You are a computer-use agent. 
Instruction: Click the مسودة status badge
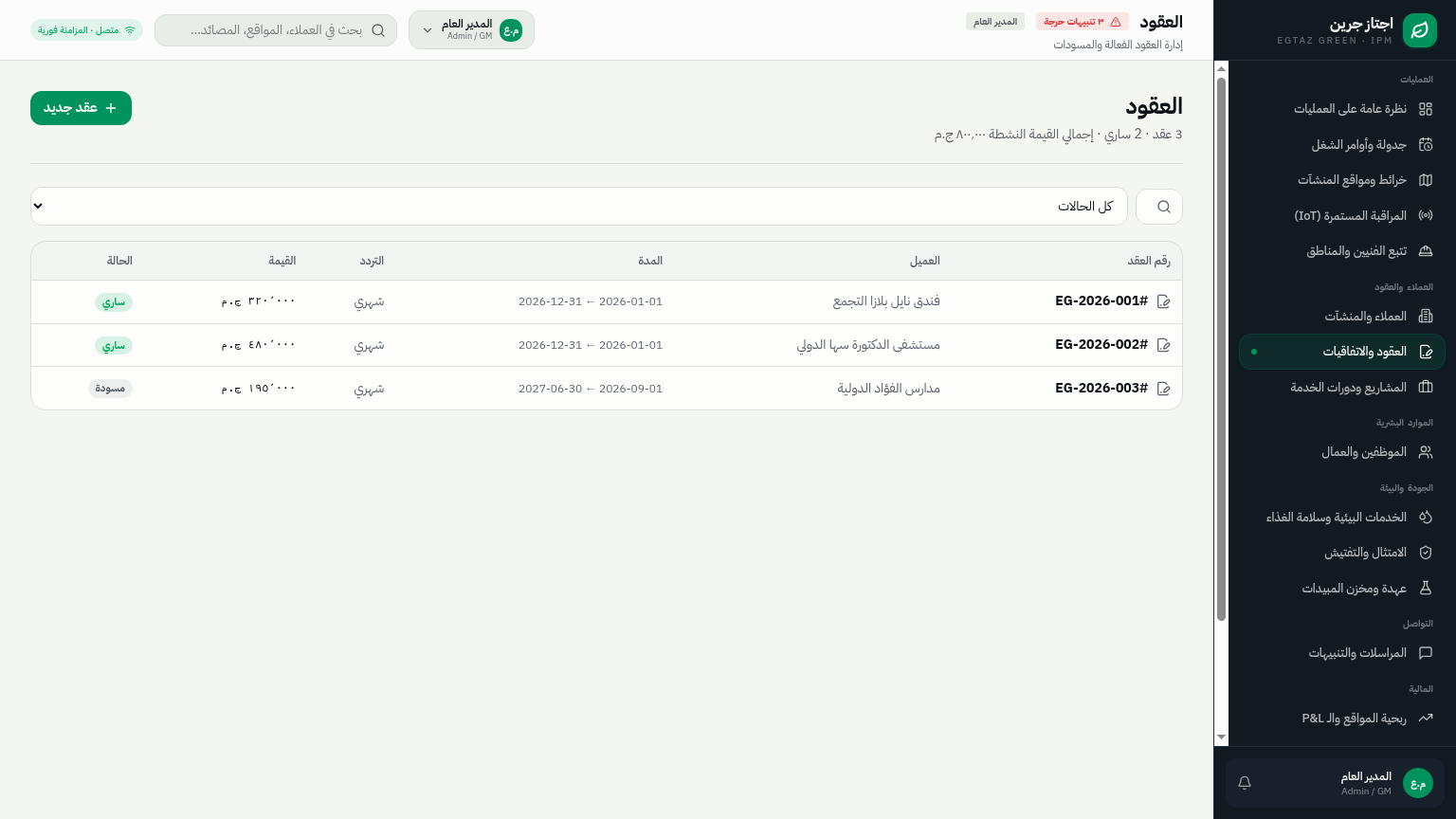coord(111,389)
